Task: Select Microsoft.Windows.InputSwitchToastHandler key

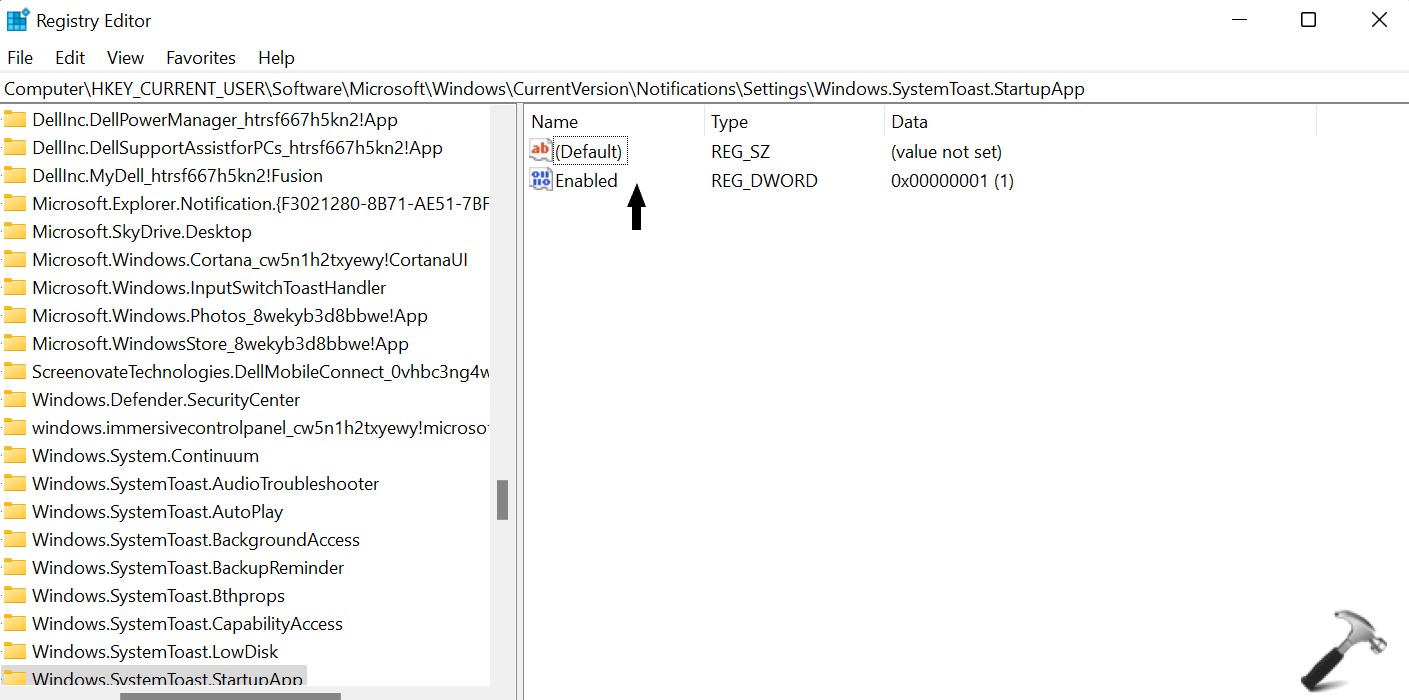Action: pyautogui.click(x=209, y=288)
